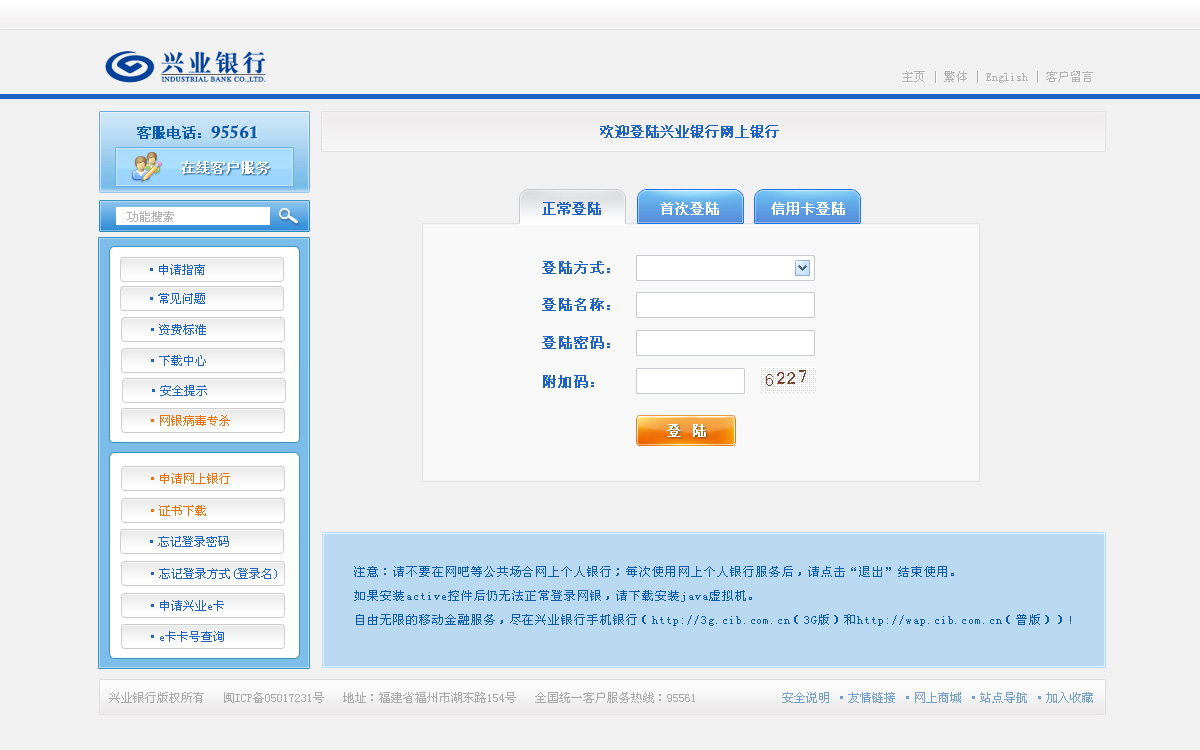This screenshot has width=1200, height=750.
Task: Click the 客服电话：95561 text
Action: click(x=197, y=132)
